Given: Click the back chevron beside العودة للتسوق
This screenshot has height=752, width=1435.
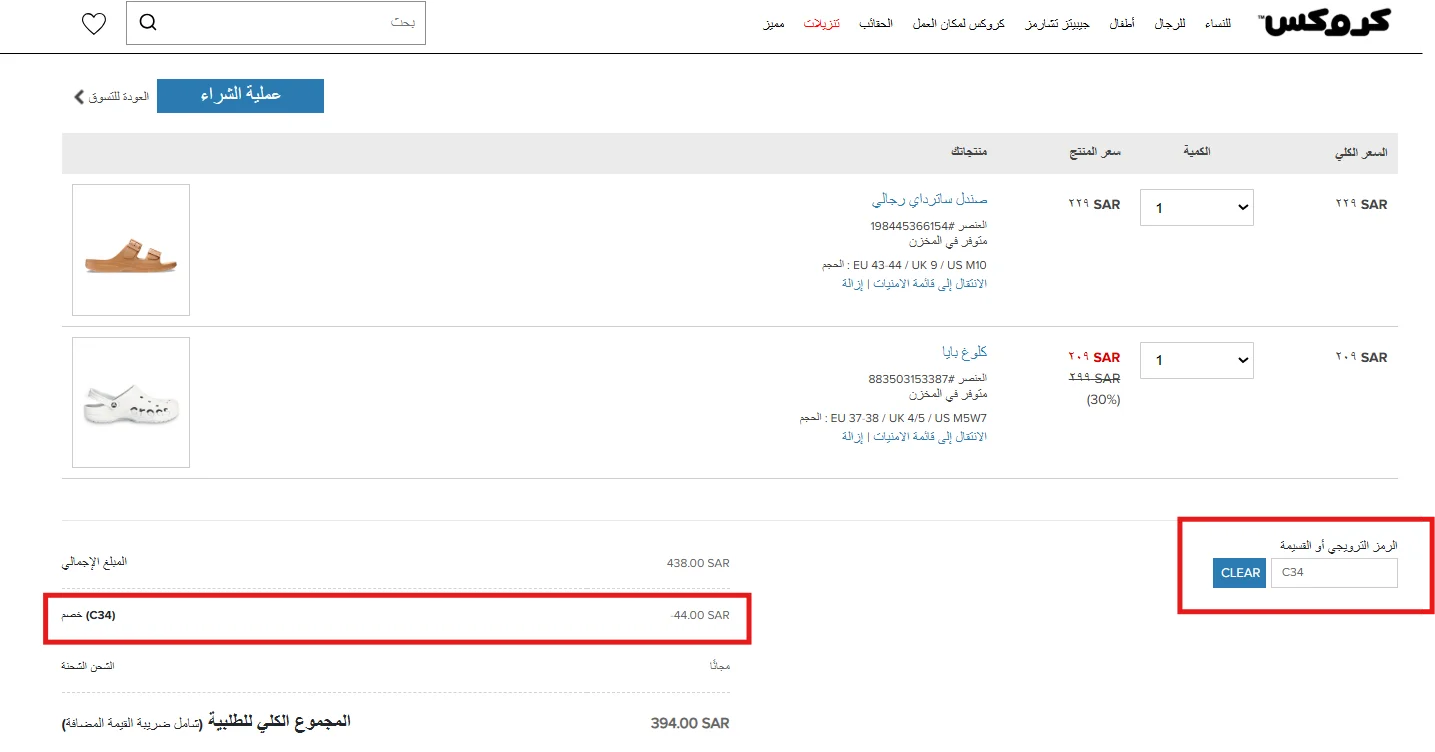Looking at the screenshot, I should [79, 97].
